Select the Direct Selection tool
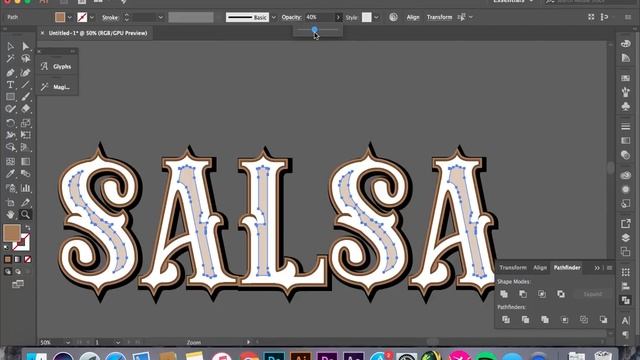640x360 pixels. point(26,46)
